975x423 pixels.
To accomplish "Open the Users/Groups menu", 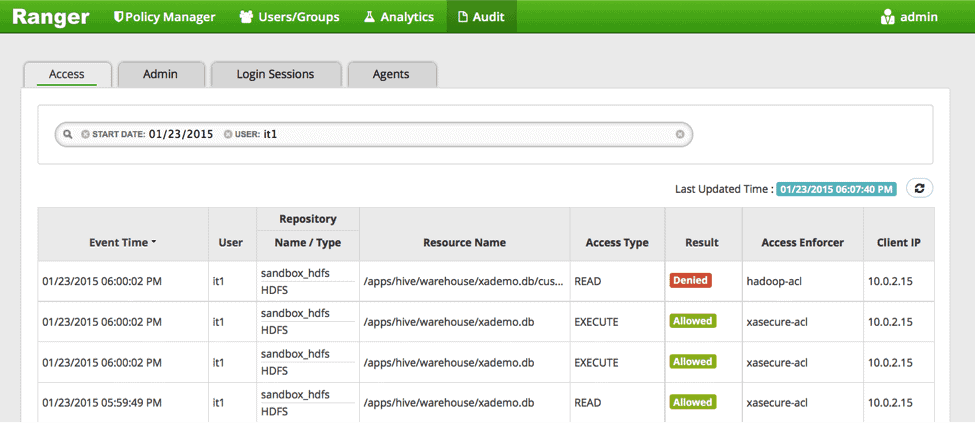I will (290, 17).
